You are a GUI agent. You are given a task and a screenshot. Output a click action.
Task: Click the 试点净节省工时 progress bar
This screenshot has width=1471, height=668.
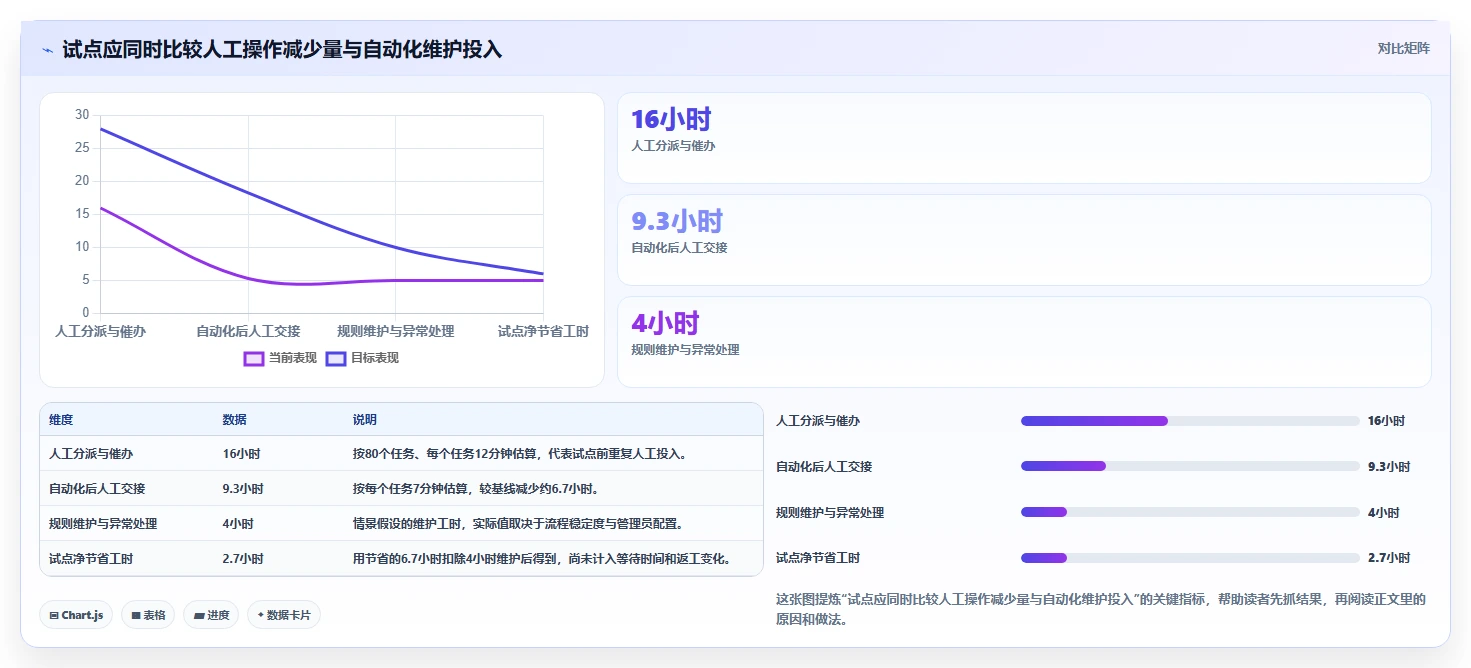coord(1190,558)
